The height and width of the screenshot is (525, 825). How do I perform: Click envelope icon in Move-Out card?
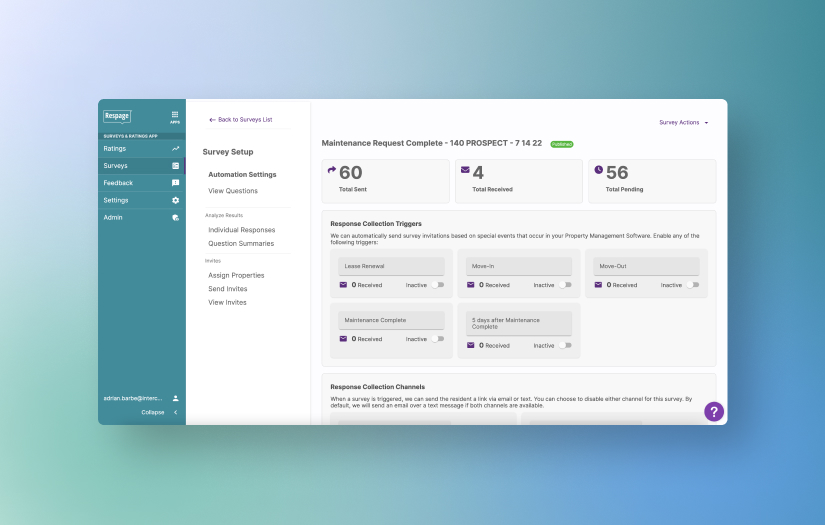(598, 285)
